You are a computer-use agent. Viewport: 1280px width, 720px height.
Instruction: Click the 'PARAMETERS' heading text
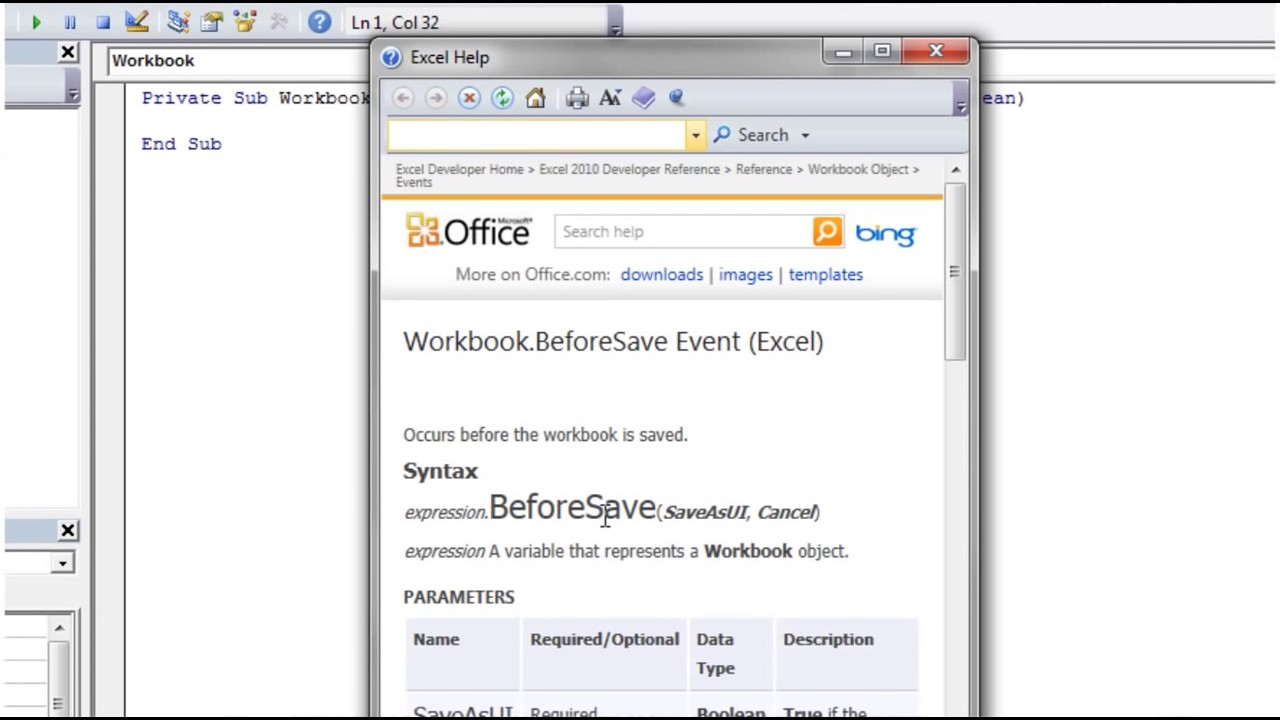(x=458, y=597)
